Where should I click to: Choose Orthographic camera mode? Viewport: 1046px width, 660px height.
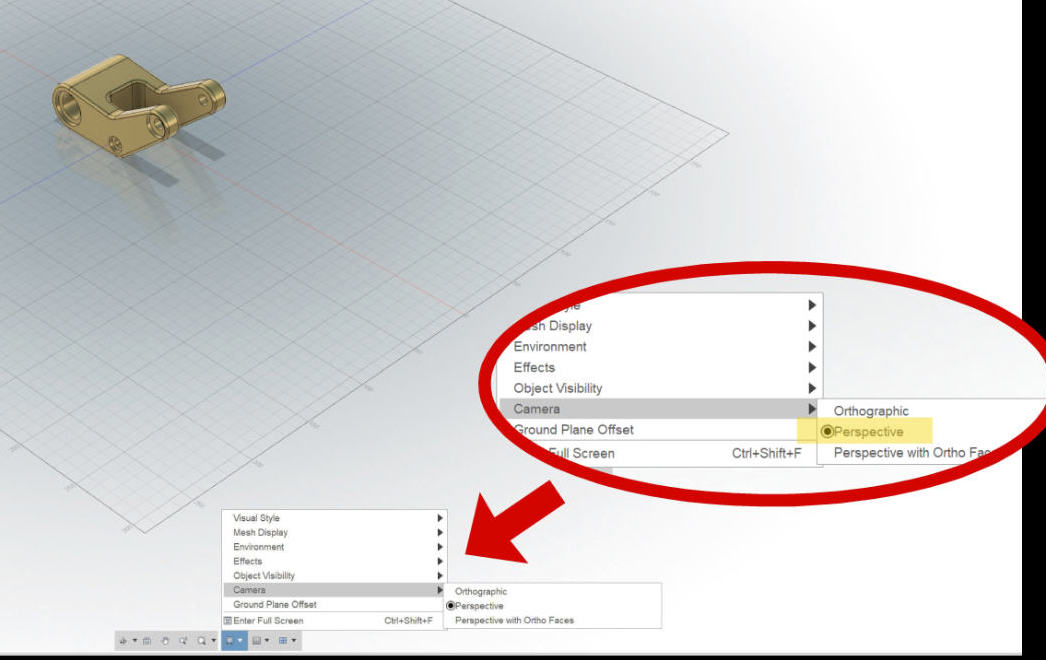point(874,410)
